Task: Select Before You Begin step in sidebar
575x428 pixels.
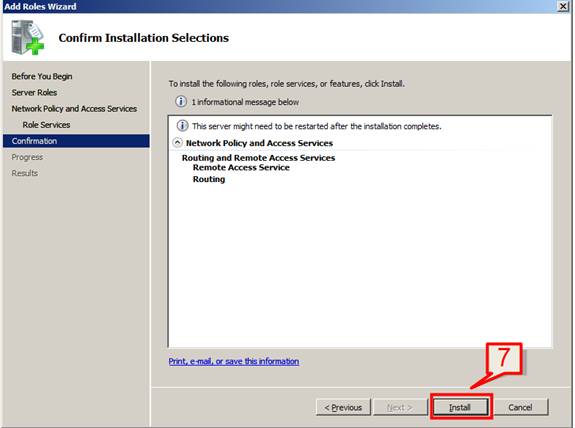Action: (42, 76)
